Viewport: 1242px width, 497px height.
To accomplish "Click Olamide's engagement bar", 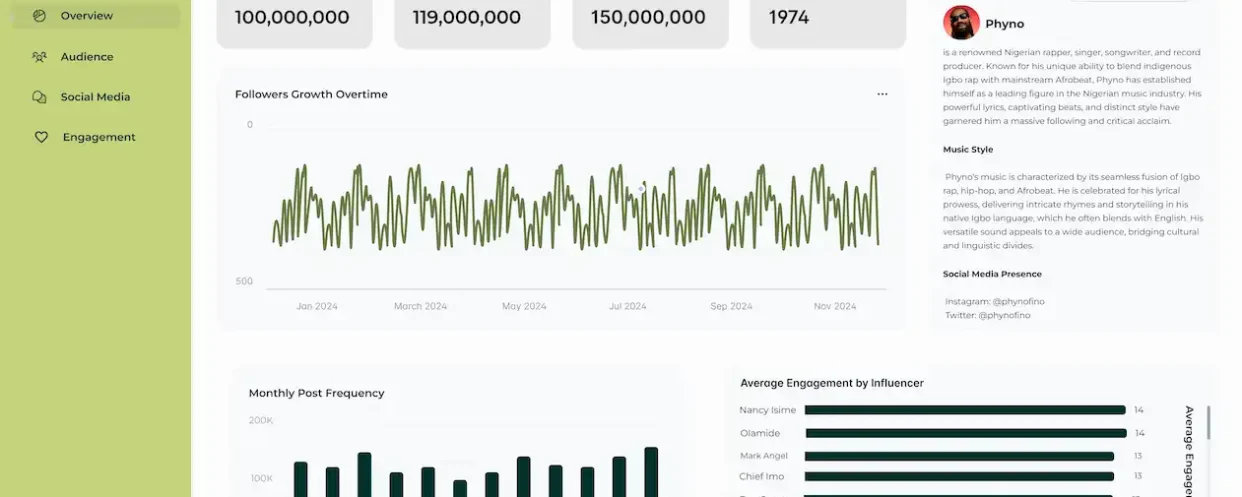I will (x=965, y=433).
